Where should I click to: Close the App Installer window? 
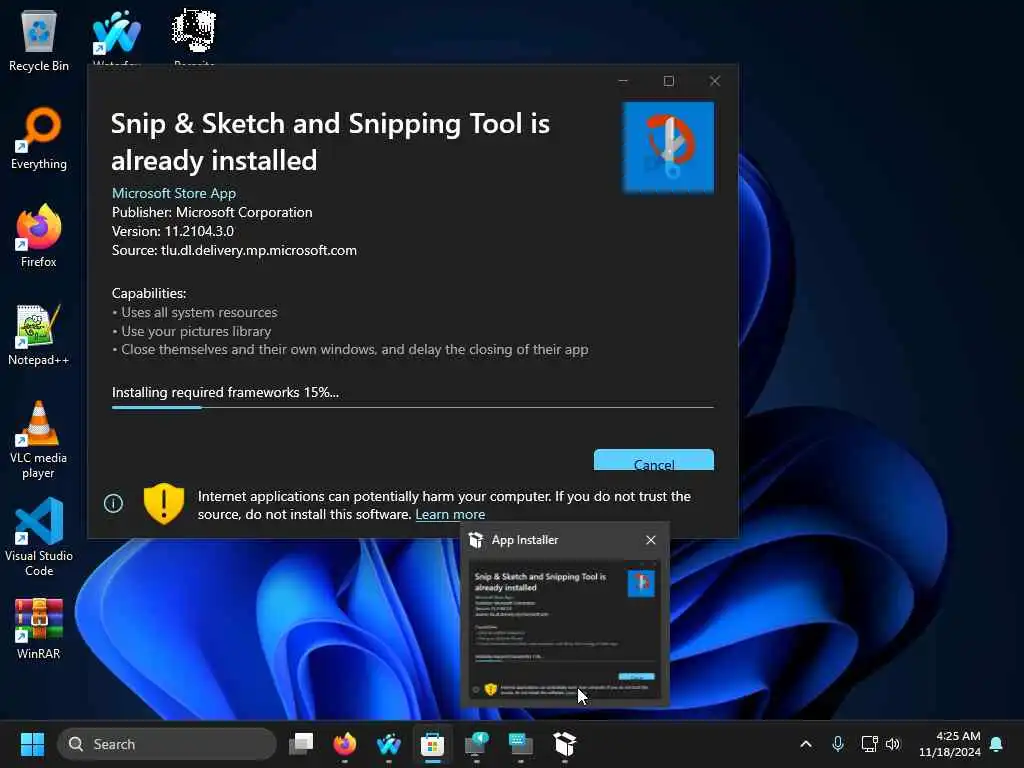tap(714, 81)
